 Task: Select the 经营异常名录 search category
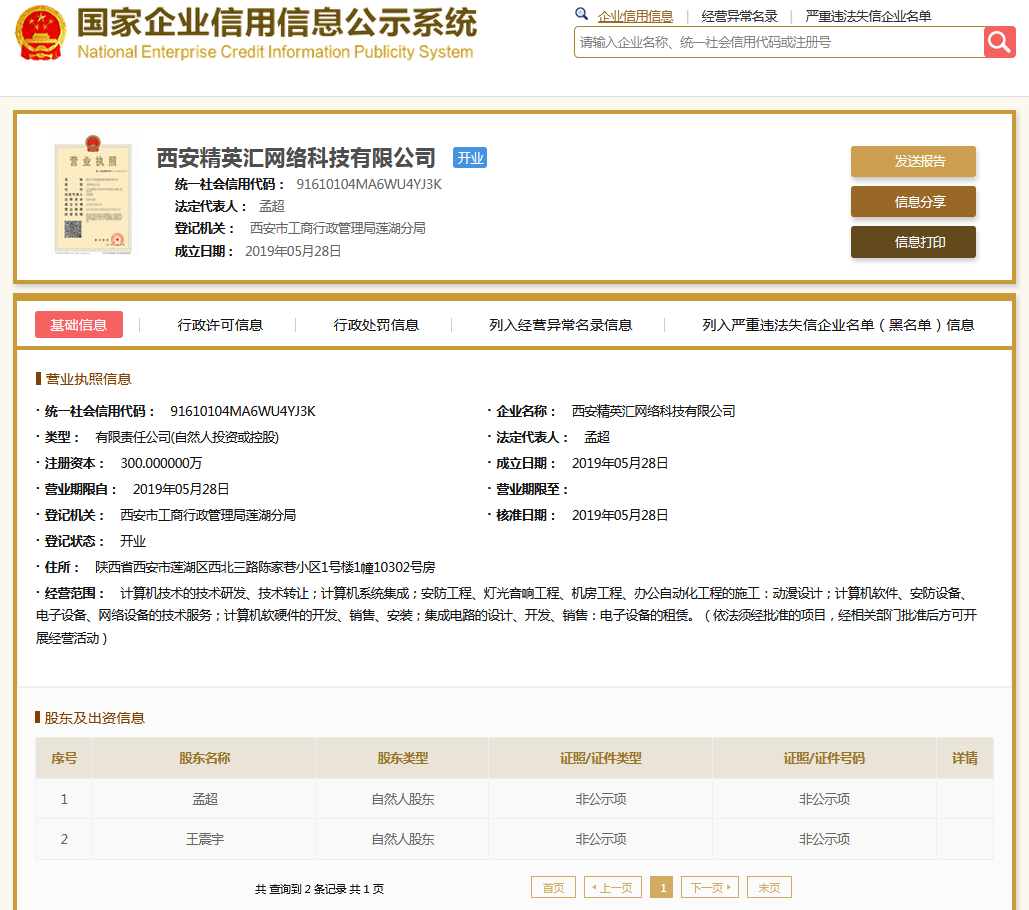pyautogui.click(x=739, y=16)
